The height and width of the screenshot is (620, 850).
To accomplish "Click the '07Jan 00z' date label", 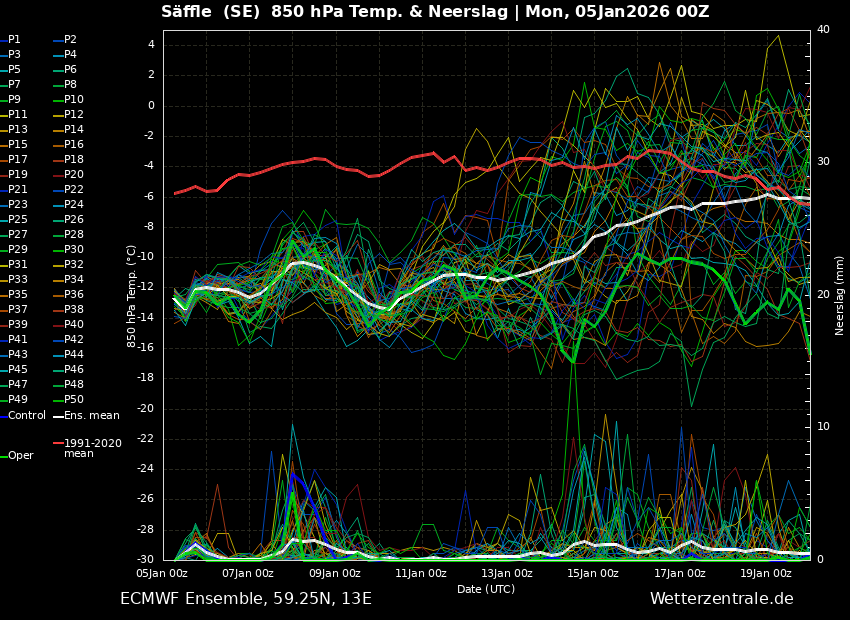I will tap(250, 573).
